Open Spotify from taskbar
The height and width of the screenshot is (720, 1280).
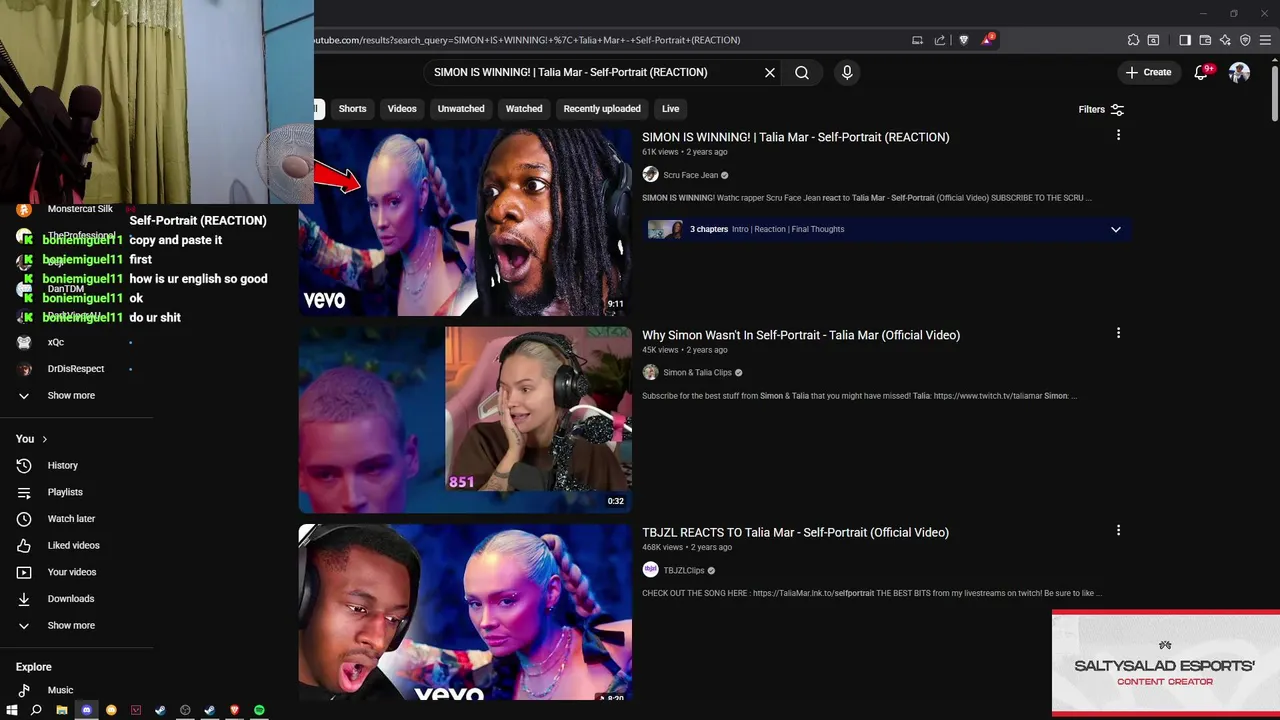point(259,710)
